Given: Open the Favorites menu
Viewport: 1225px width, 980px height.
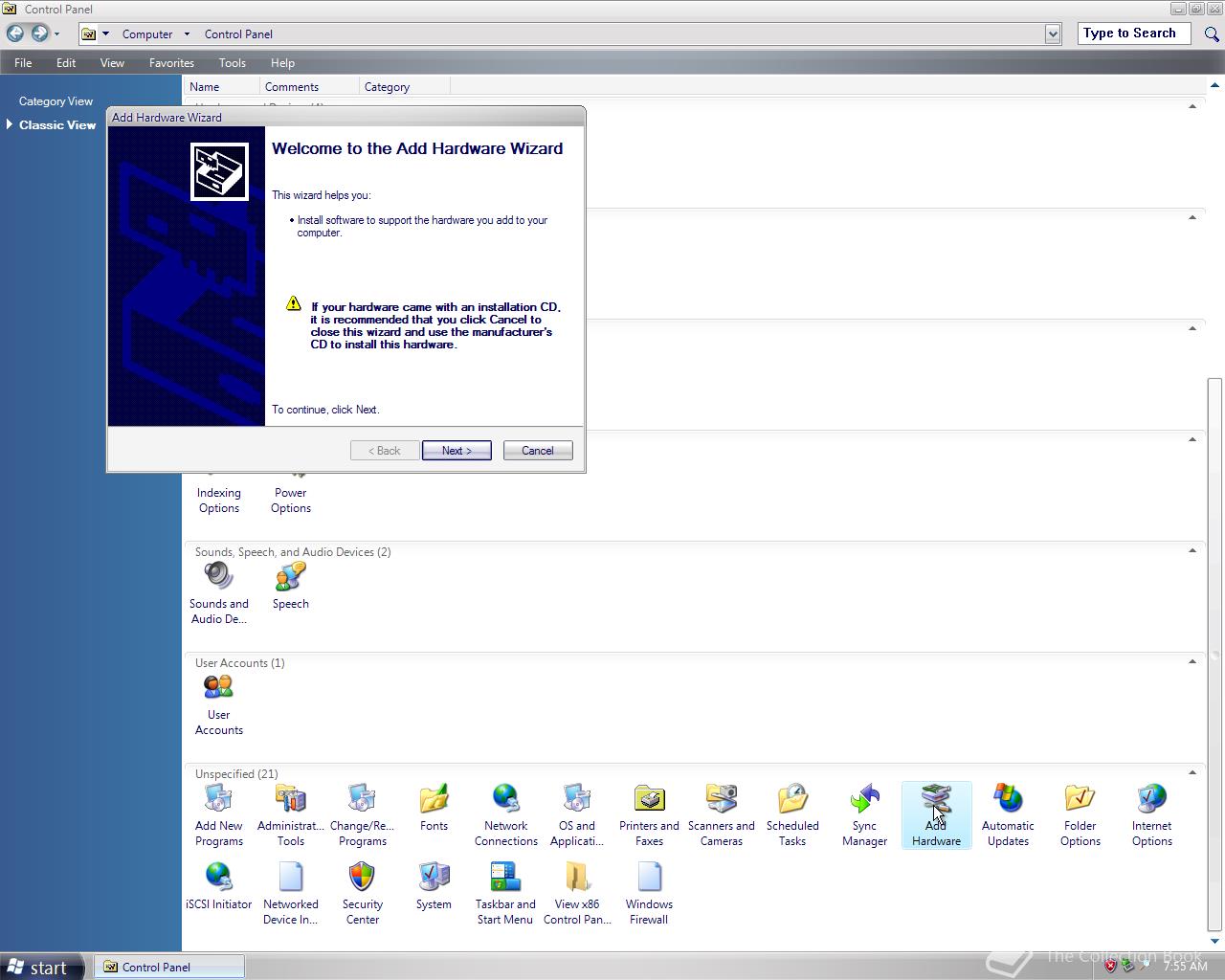Looking at the screenshot, I should pos(172,62).
